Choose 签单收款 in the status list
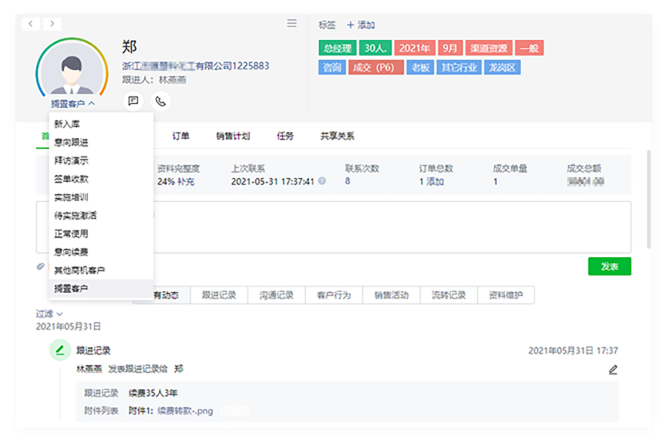This screenshot has height=447, width=669. 71,179
